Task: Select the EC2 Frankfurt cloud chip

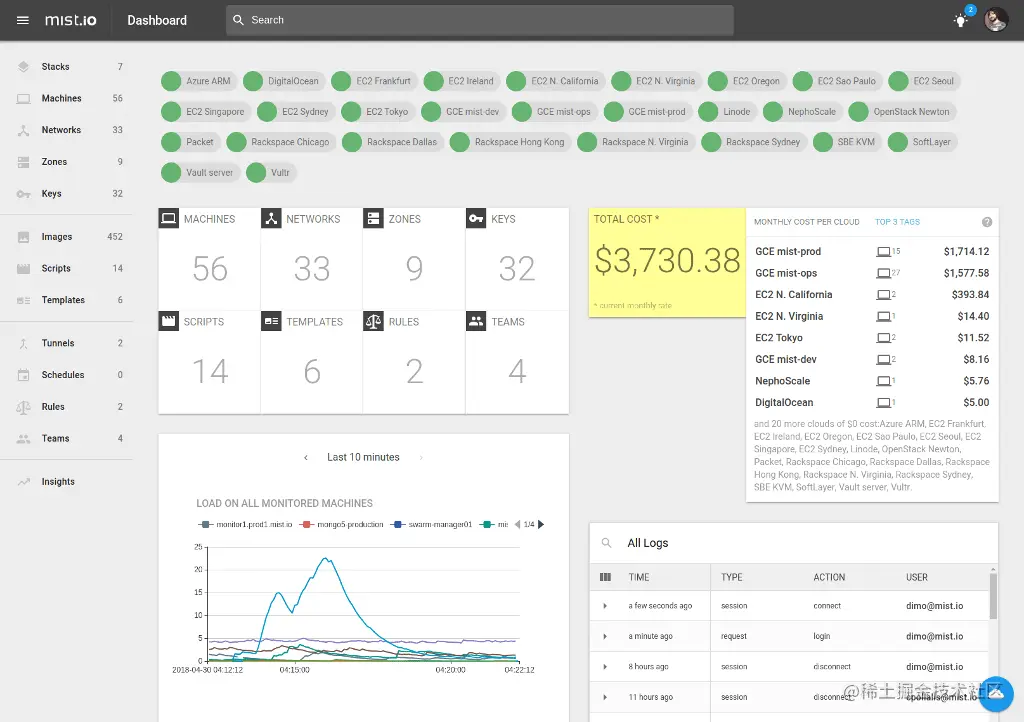Action: coord(374,81)
